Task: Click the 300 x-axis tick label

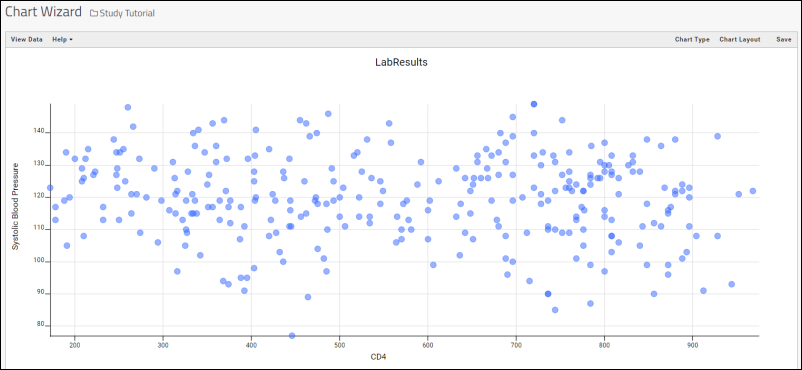Action: [163, 344]
